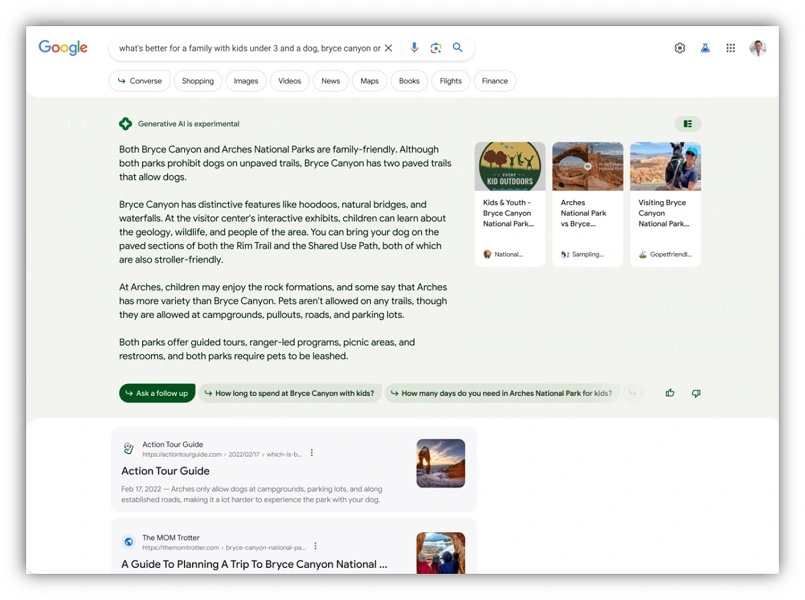This screenshot has width=805, height=600.
Task: Open the Google apps grid
Action: click(x=731, y=48)
